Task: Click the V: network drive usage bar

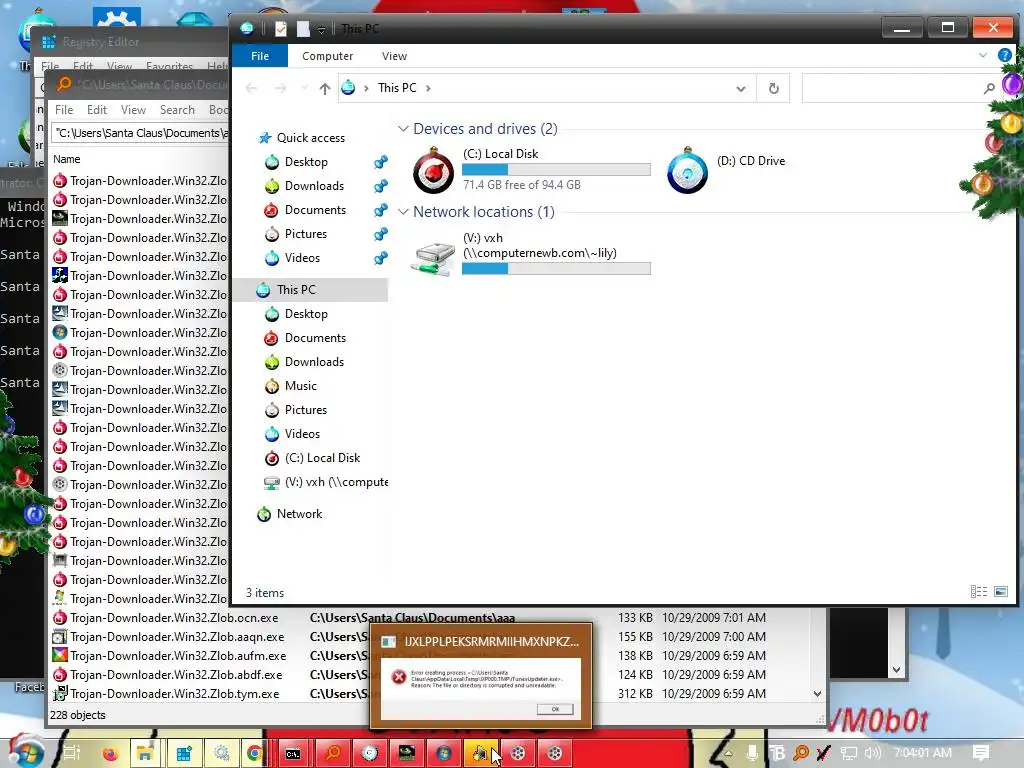Action: click(556, 268)
